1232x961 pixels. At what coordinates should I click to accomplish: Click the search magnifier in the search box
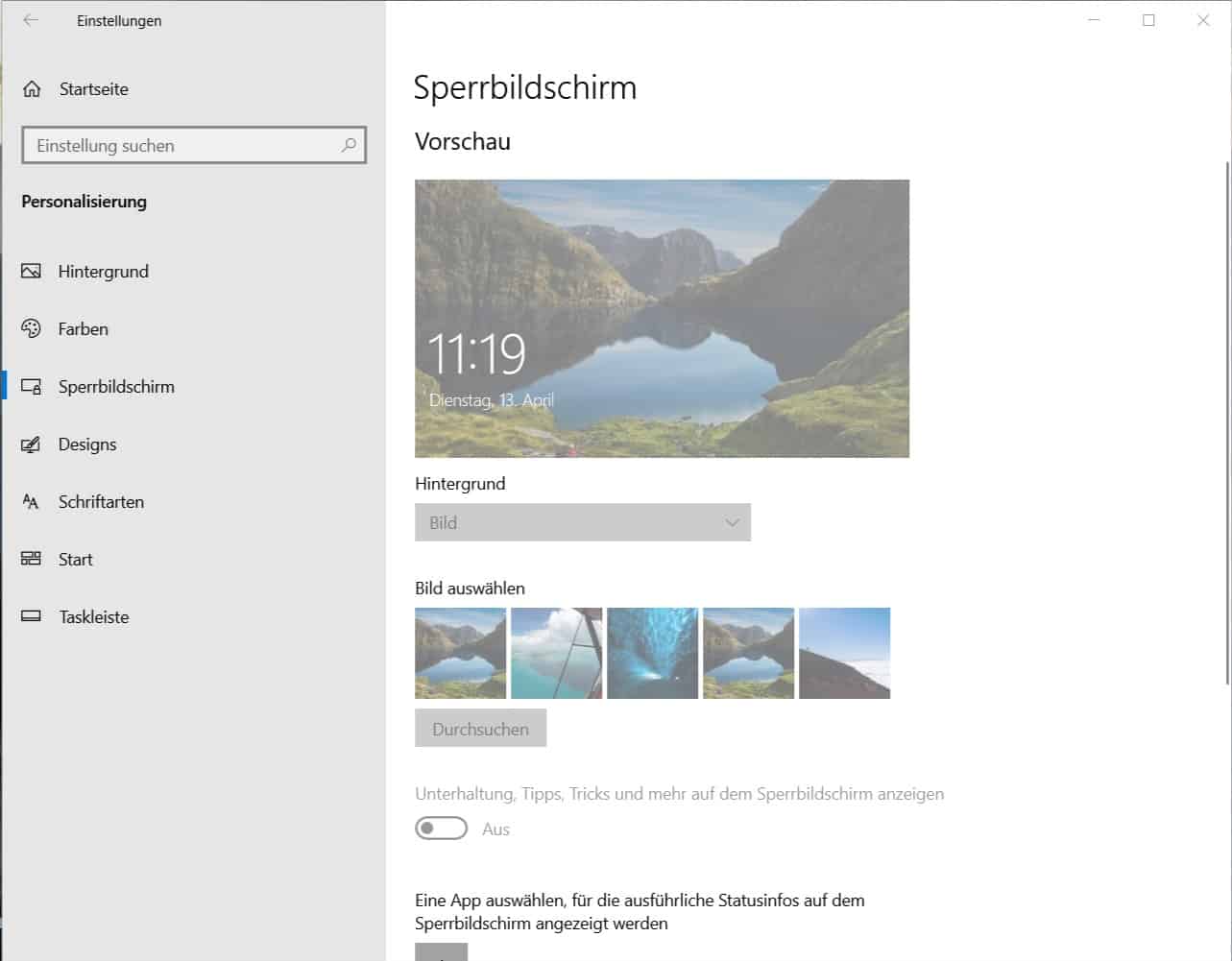click(x=350, y=145)
